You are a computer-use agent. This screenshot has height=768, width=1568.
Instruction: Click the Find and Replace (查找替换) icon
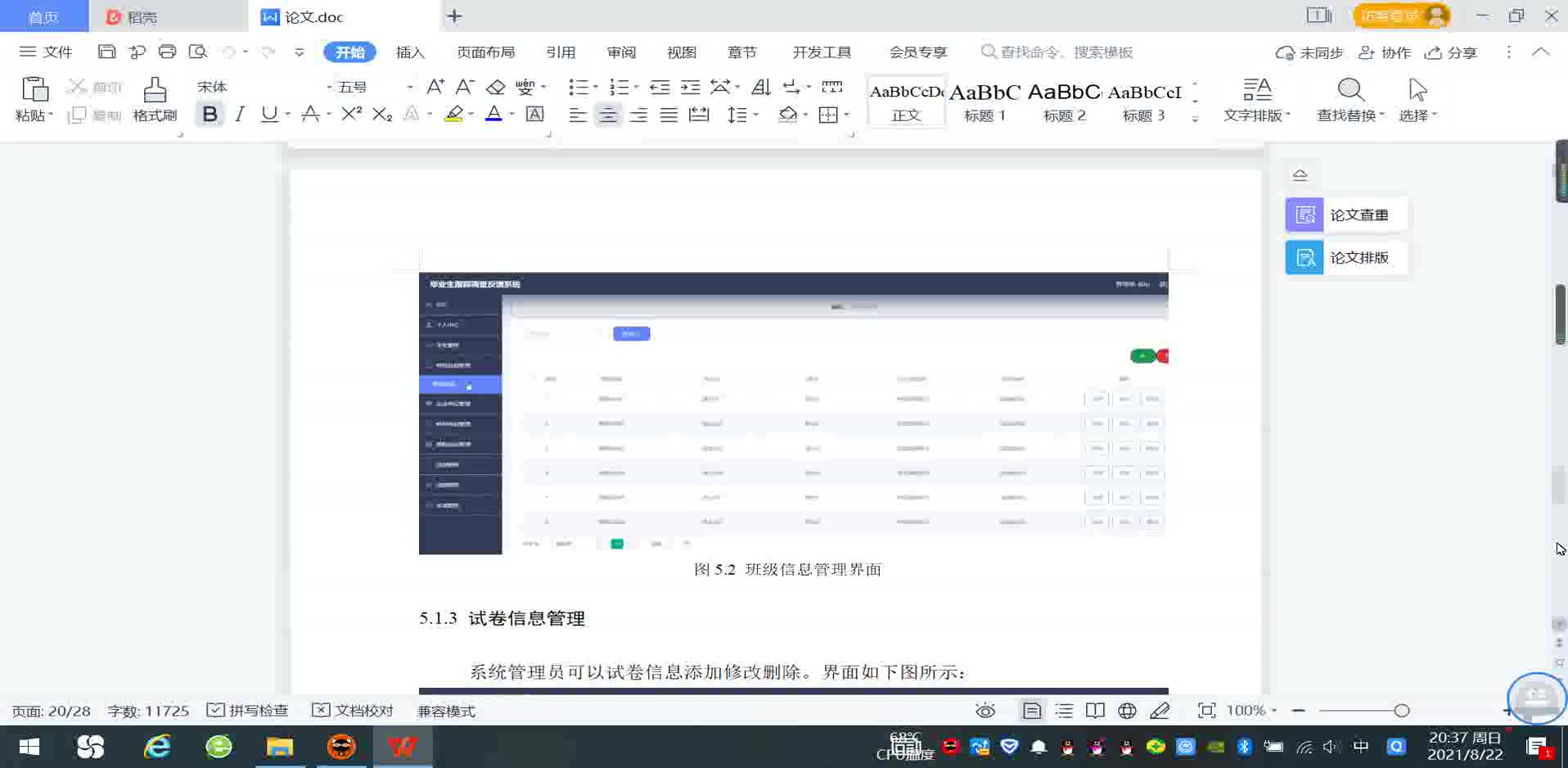tap(1349, 90)
